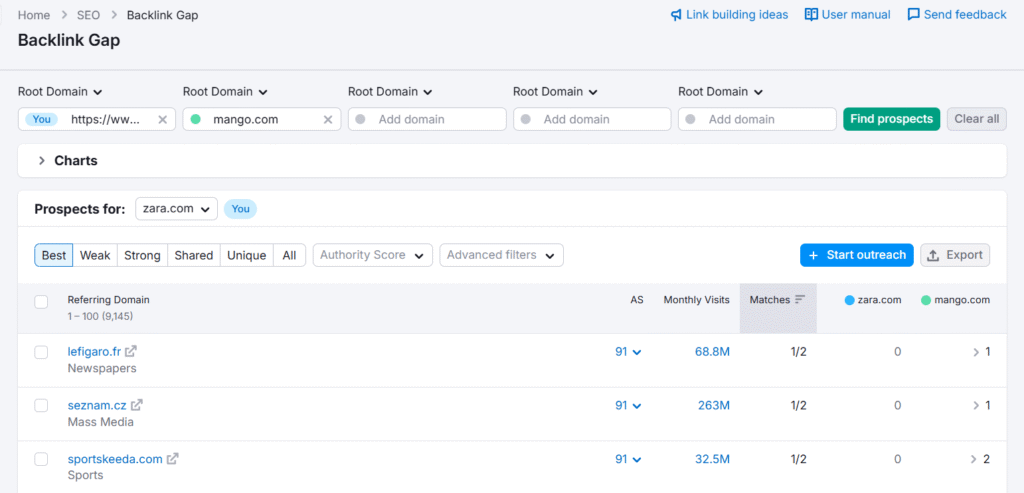Go to SEO breadcrumb

[x=89, y=15]
